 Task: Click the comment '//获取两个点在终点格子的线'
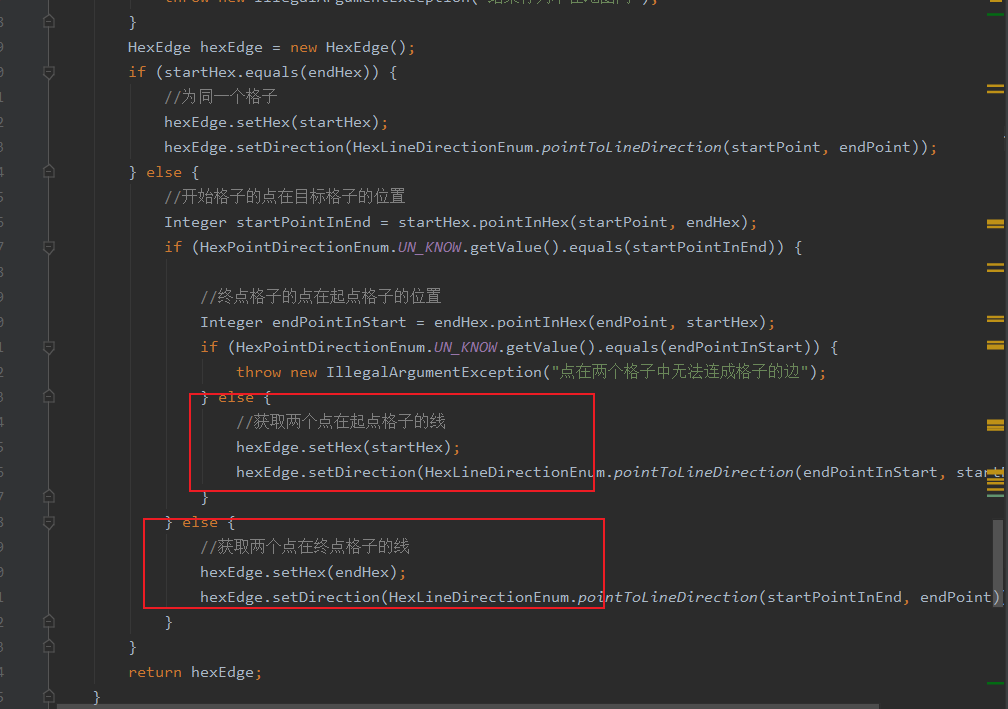[x=305, y=547]
